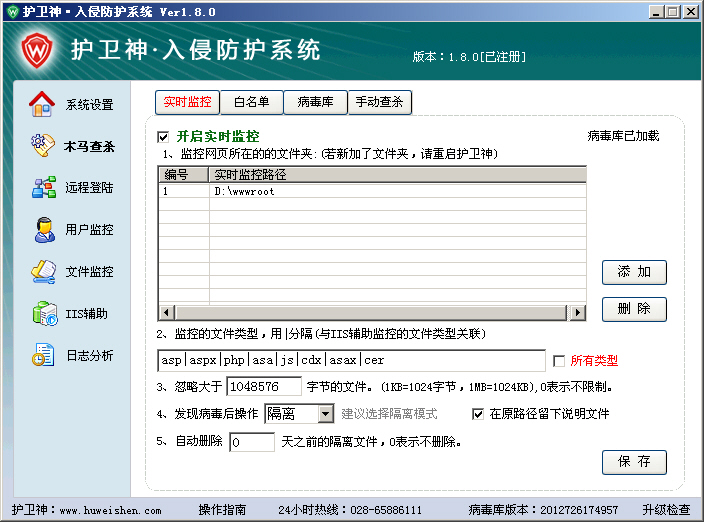Screen dimensions: 704x522
Task: Select 木马查杀 sidebar label
Action: (x=89, y=146)
